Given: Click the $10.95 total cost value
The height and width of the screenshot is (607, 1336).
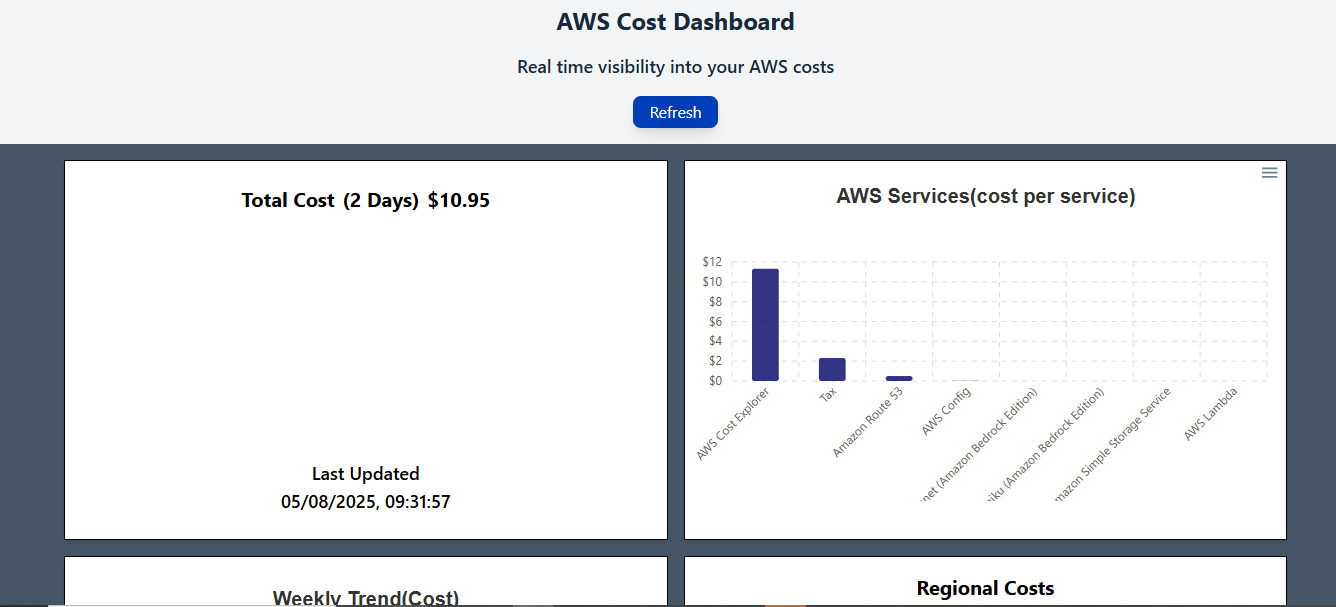Looking at the screenshot, I should pos(458,200).
